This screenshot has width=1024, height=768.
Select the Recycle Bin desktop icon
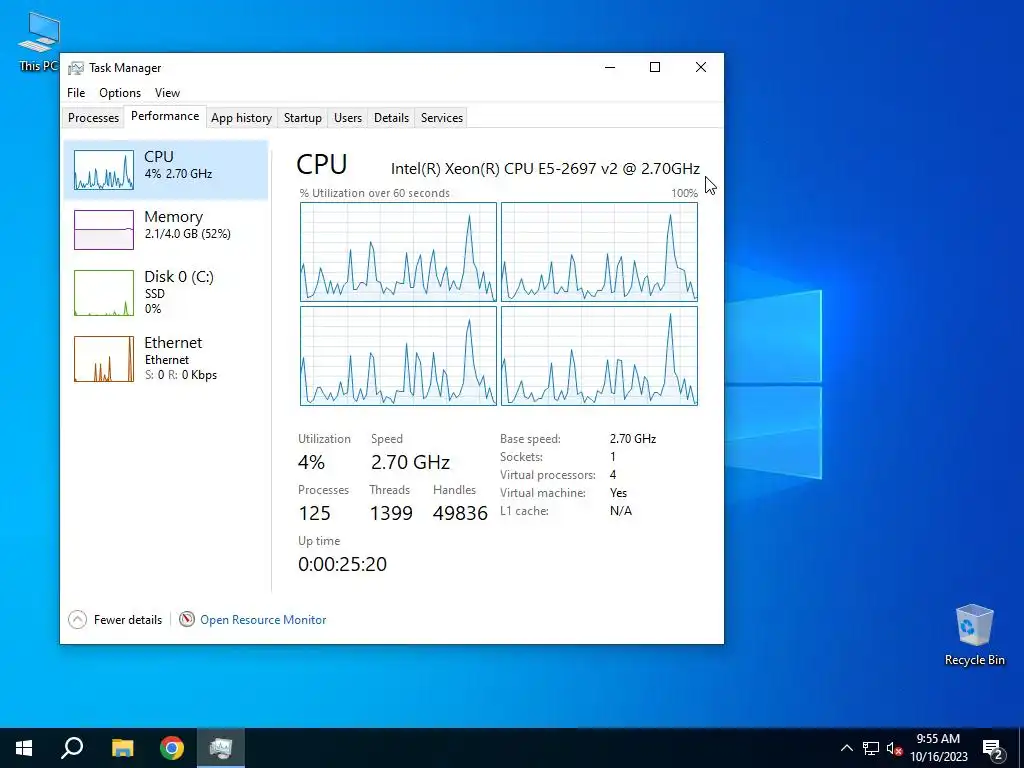point(974,635)
